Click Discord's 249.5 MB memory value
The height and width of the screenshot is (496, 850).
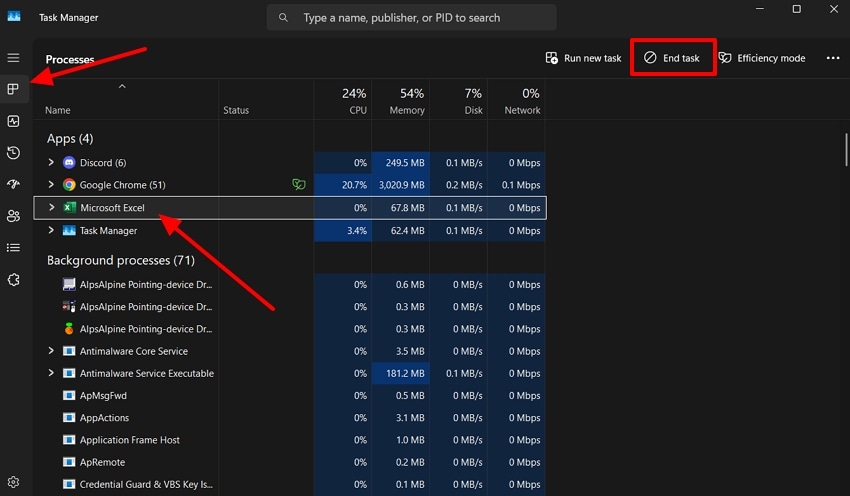405,163
